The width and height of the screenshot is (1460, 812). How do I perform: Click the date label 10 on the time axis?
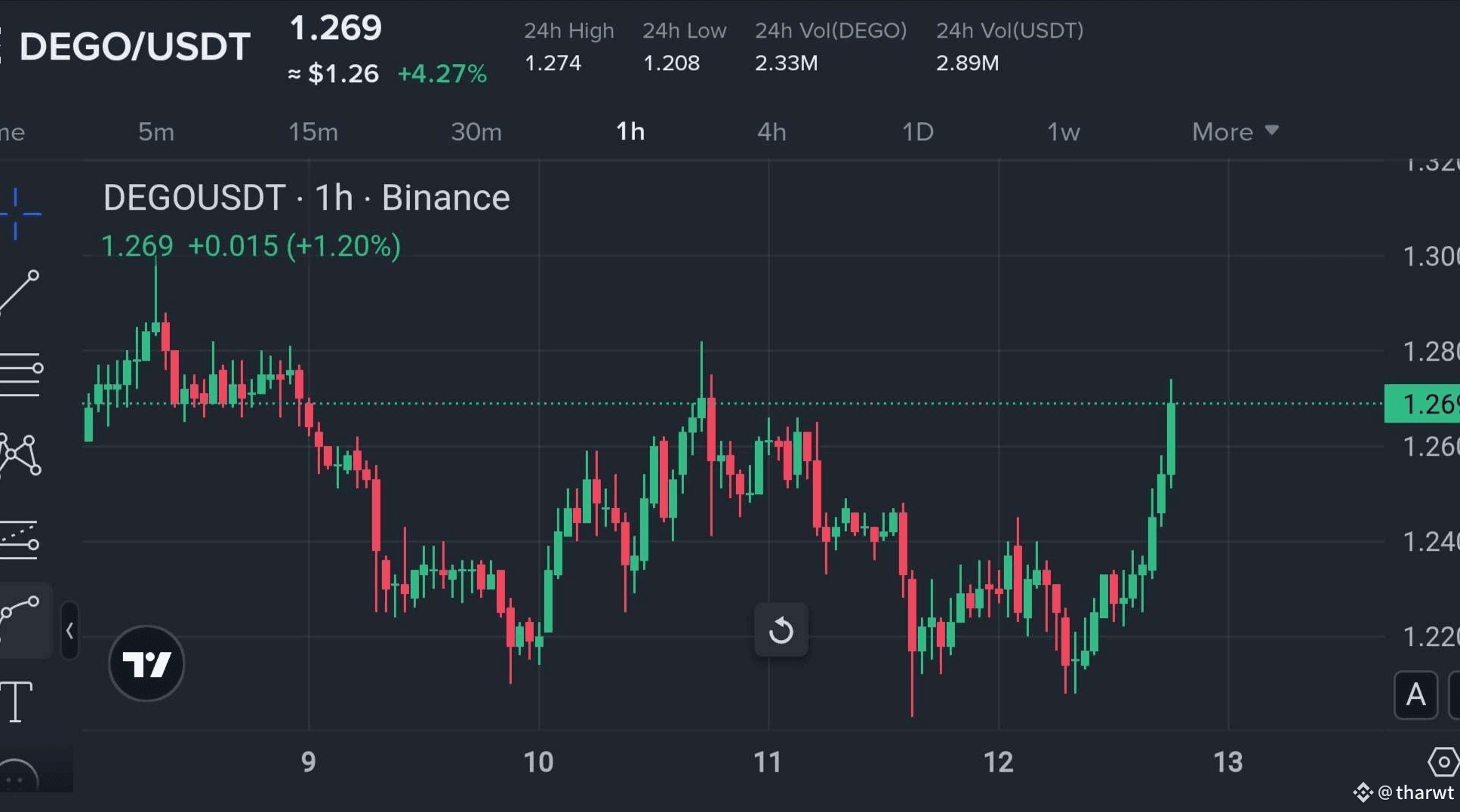pos(538,762)
